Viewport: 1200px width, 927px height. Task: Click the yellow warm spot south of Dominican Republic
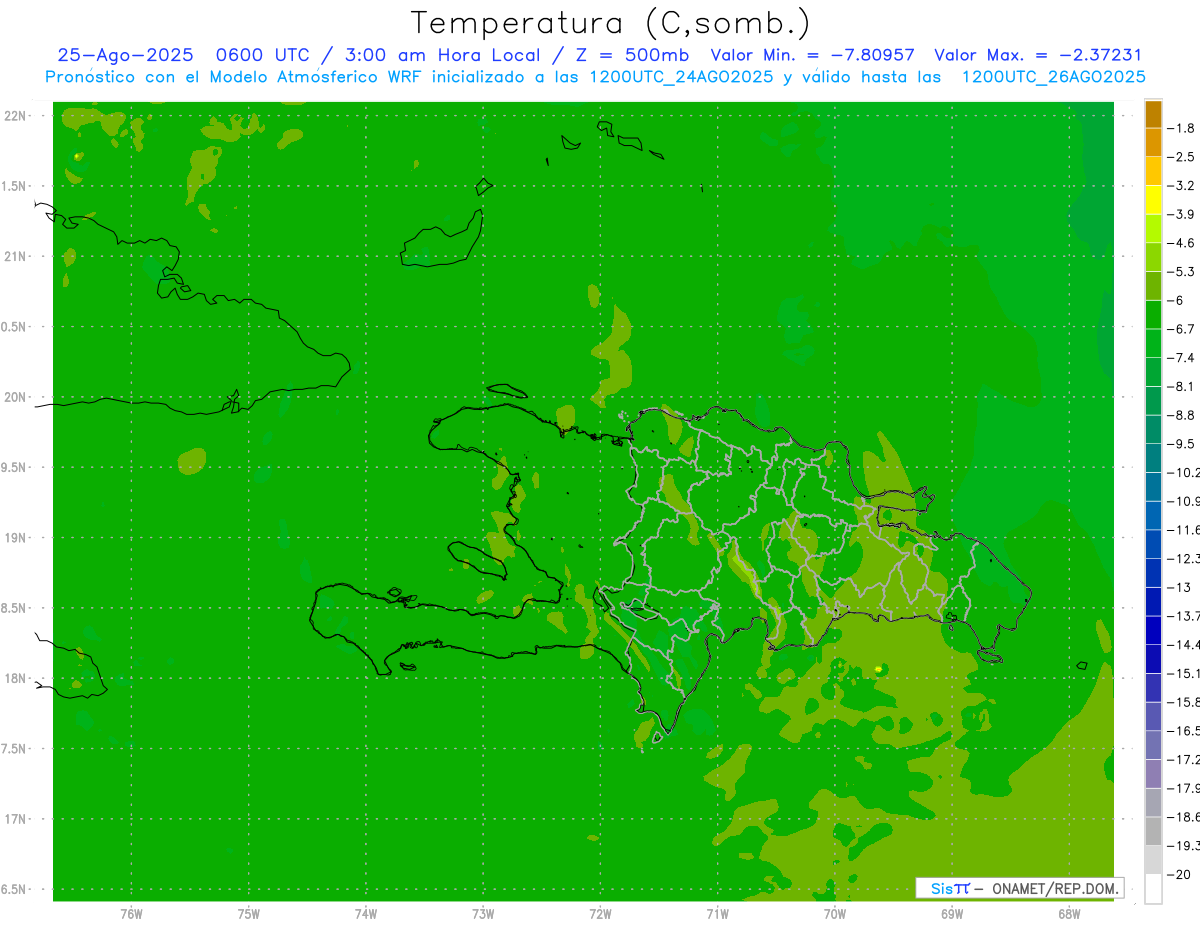pyautogui.click(x=878, y=668)
